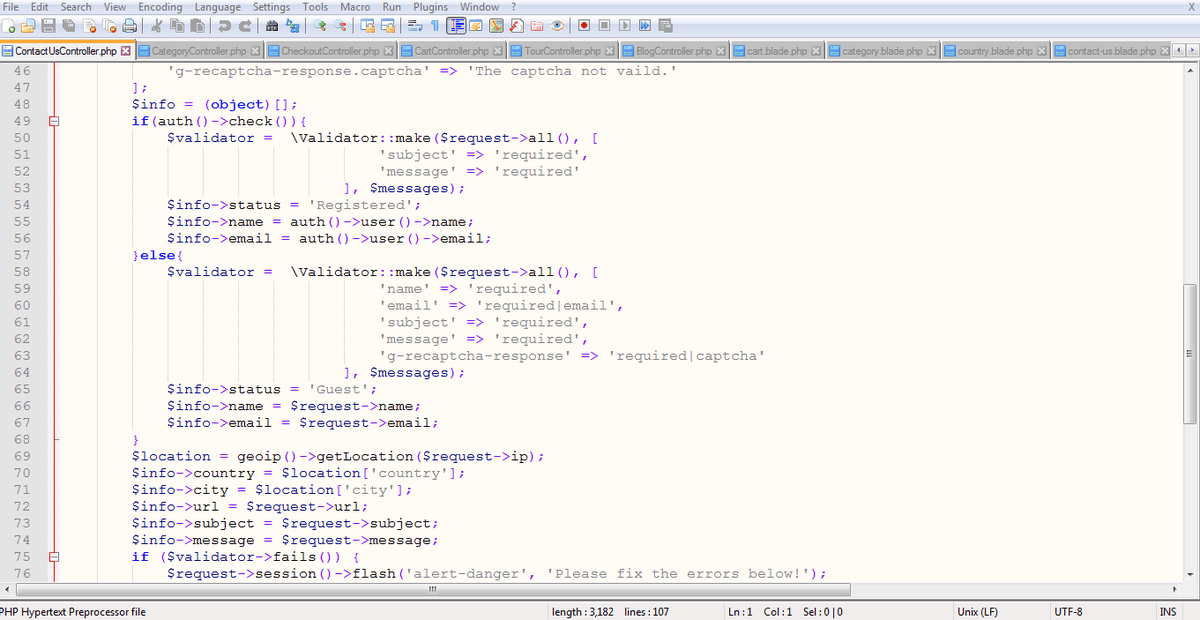The height and width of the screenshot is (620, 1200).
Task: Click the Save file toolbar icon
Action: tap(49, 29)
